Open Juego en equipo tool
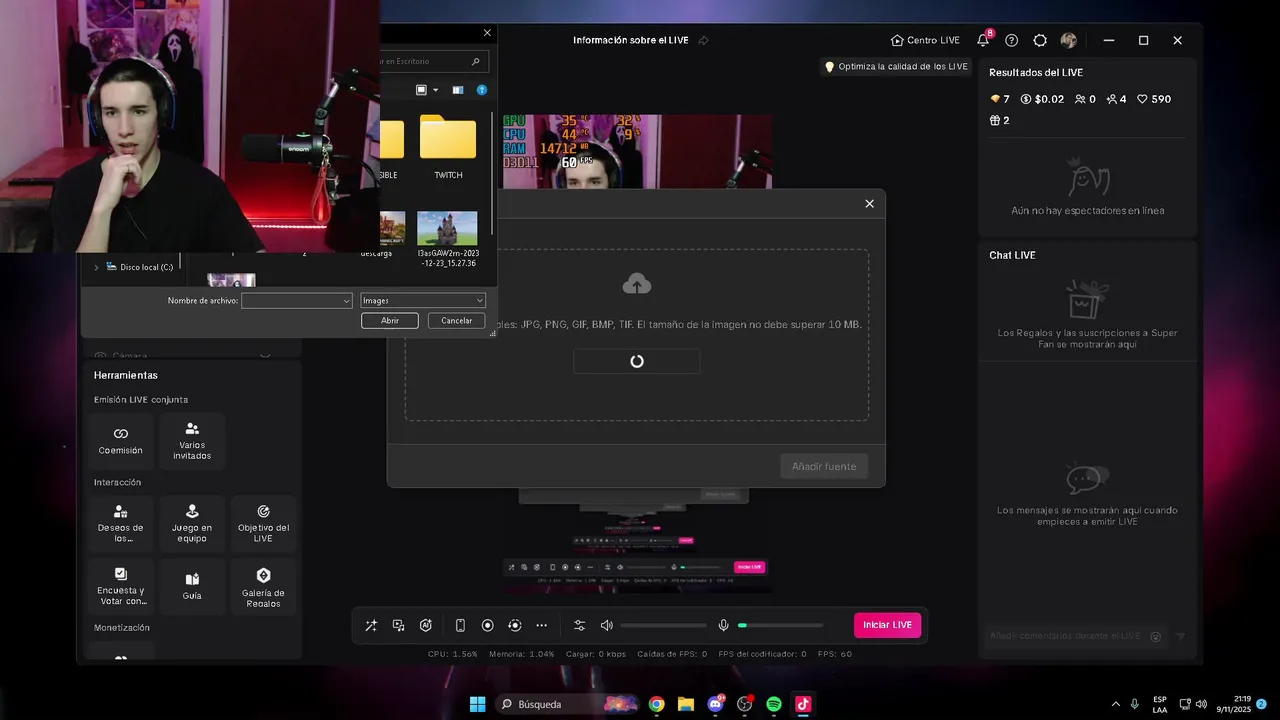This screenshot has width=1280, height=720. click(x=192, y=523)
